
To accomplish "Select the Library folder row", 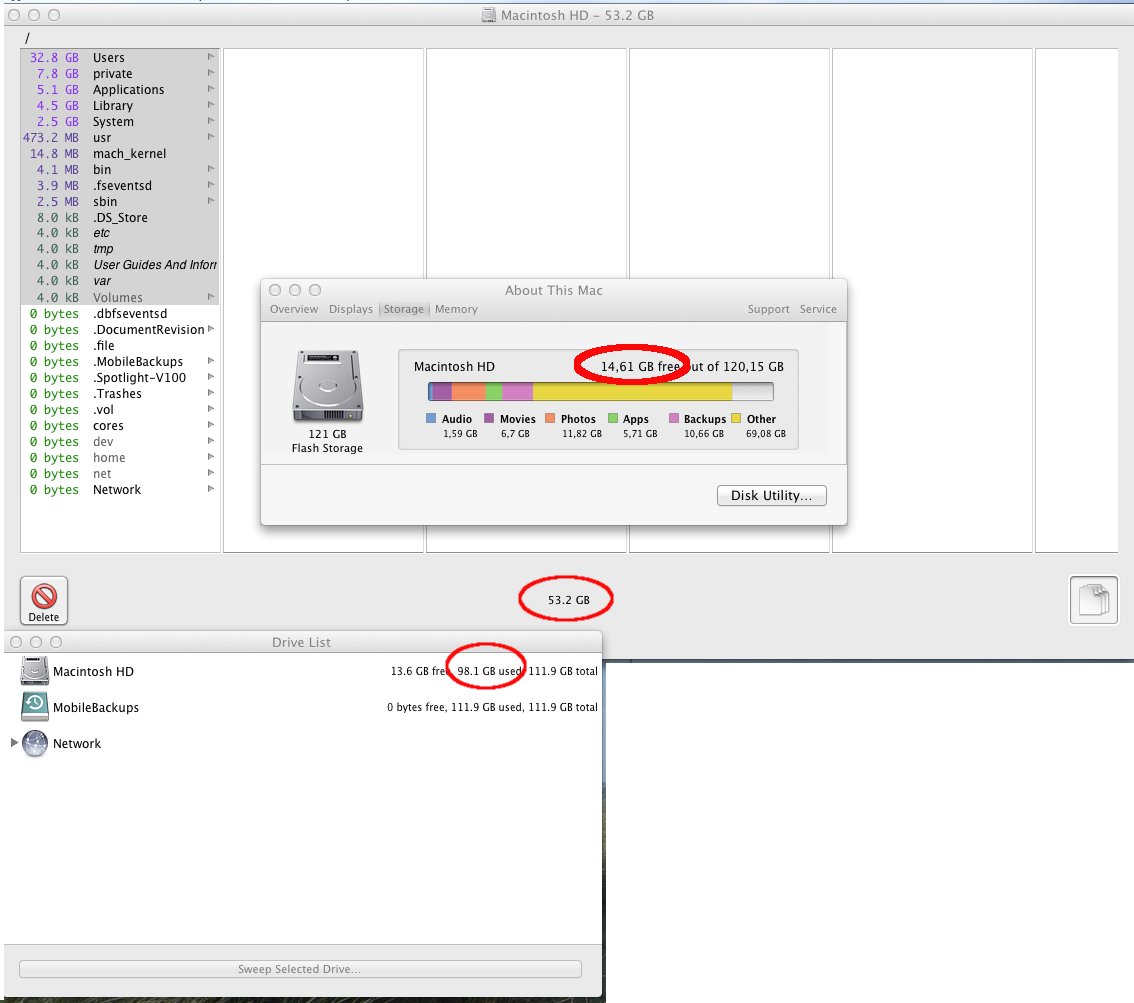I will point(113,106).
